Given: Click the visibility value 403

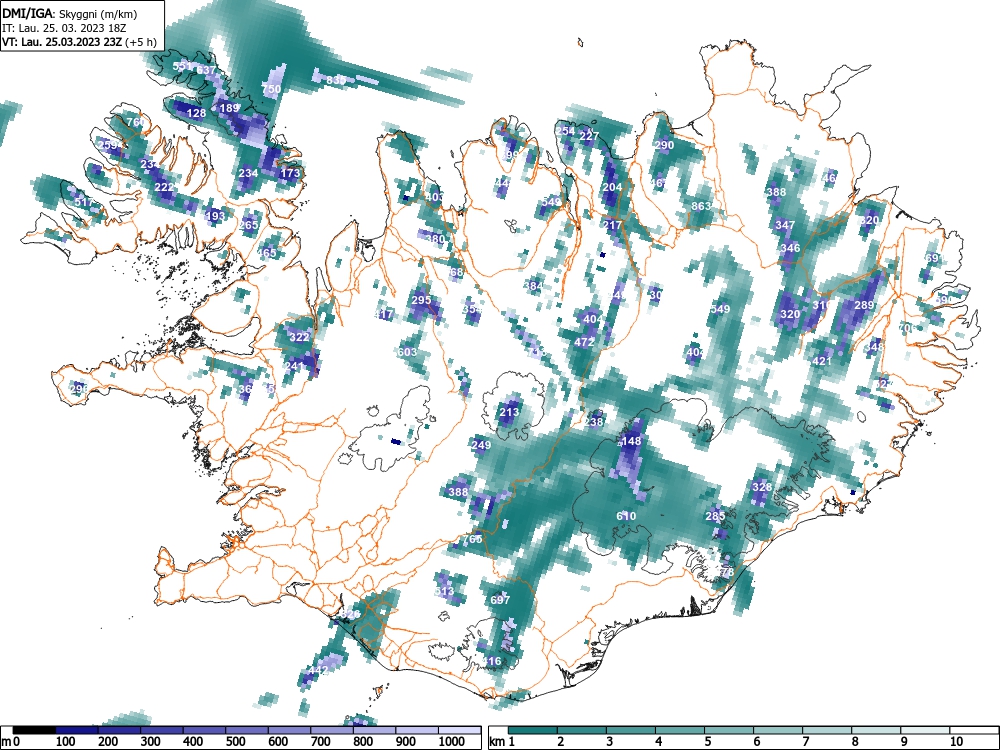Looking at the screenshot, I should click(x=434, y=197).
